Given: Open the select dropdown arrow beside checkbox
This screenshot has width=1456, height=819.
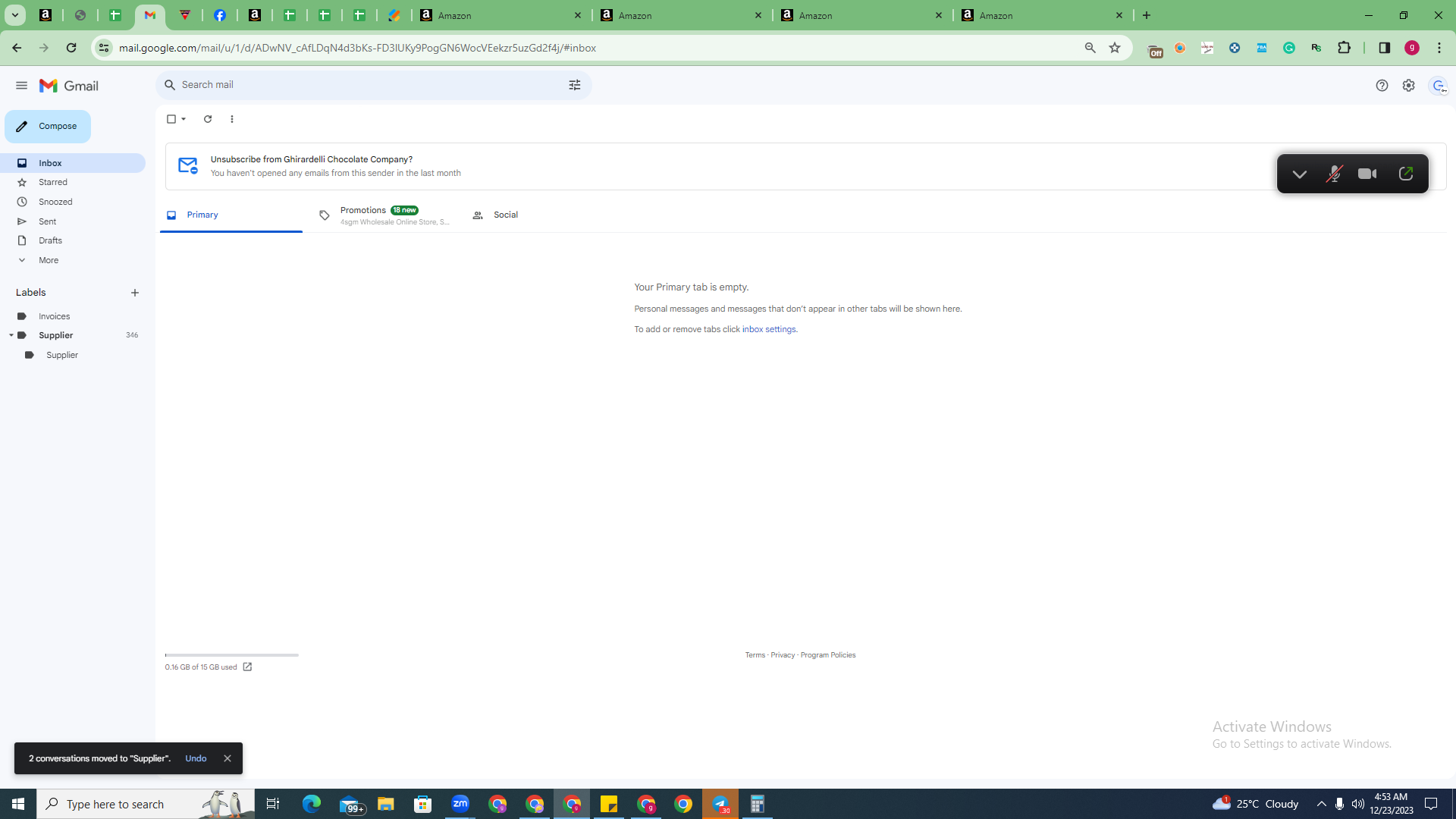Looking at the screenshot, I should pyautogui.click(x=184, y=119).
